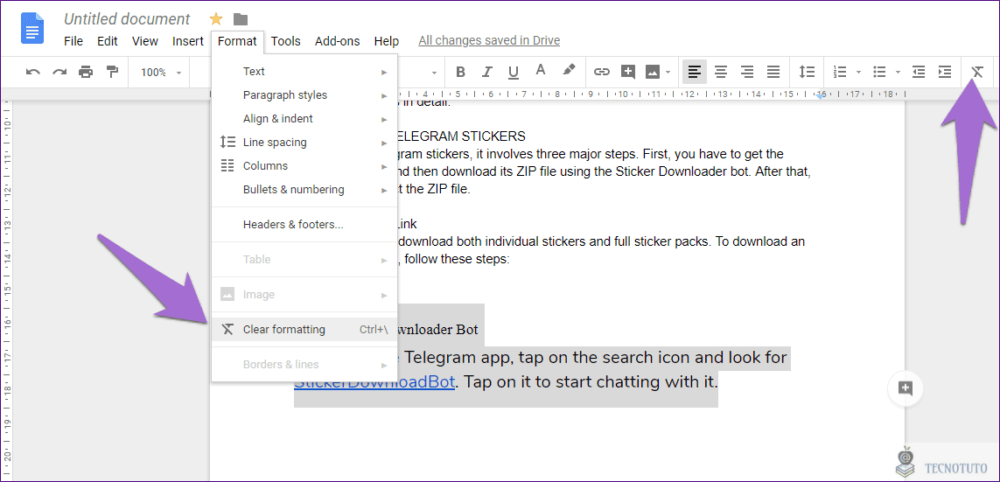
Task: Open the Help menu
Action: 386,41
